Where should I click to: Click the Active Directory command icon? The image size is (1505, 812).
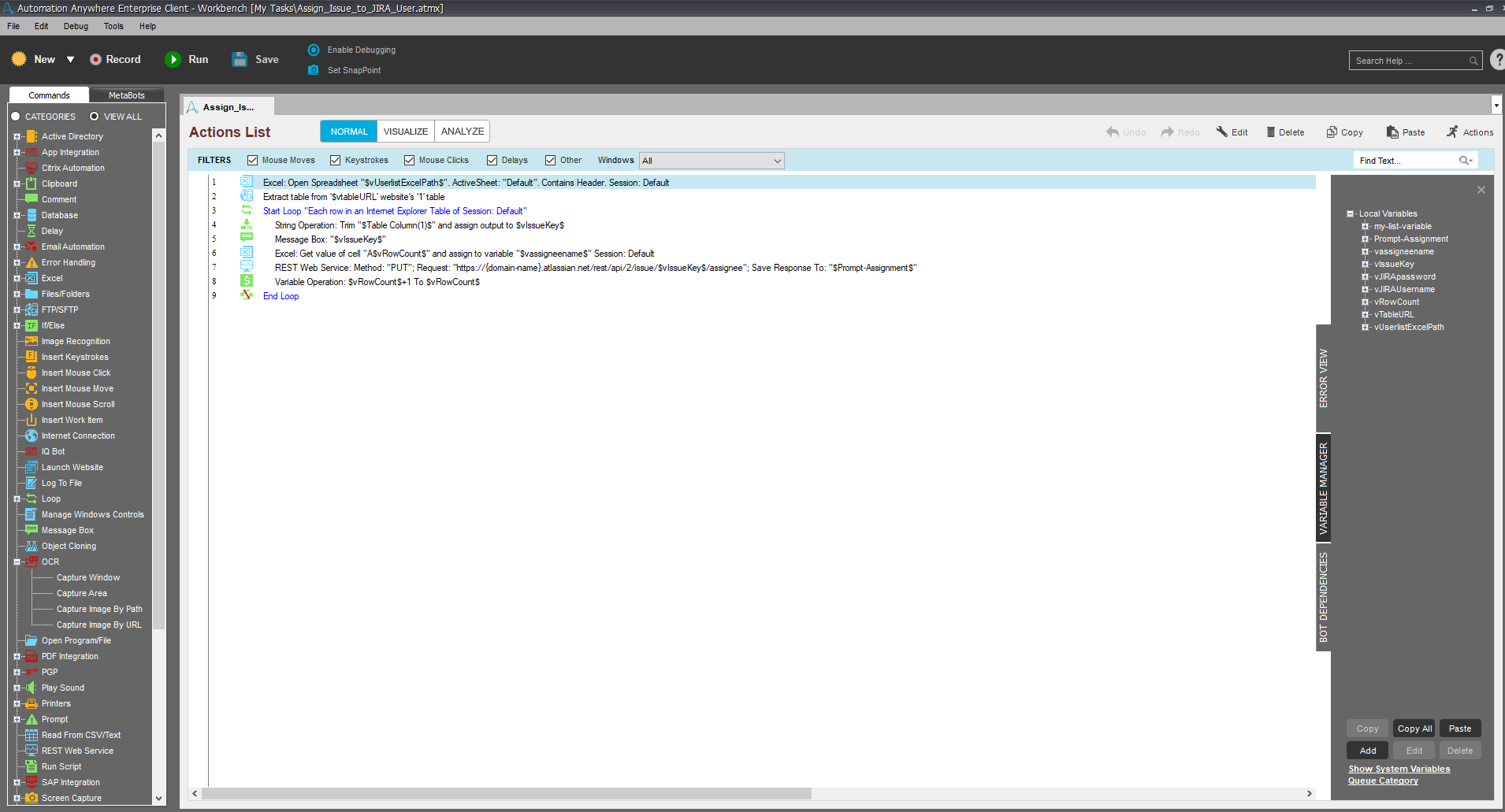pyautogui.click(x=32, y=136)
